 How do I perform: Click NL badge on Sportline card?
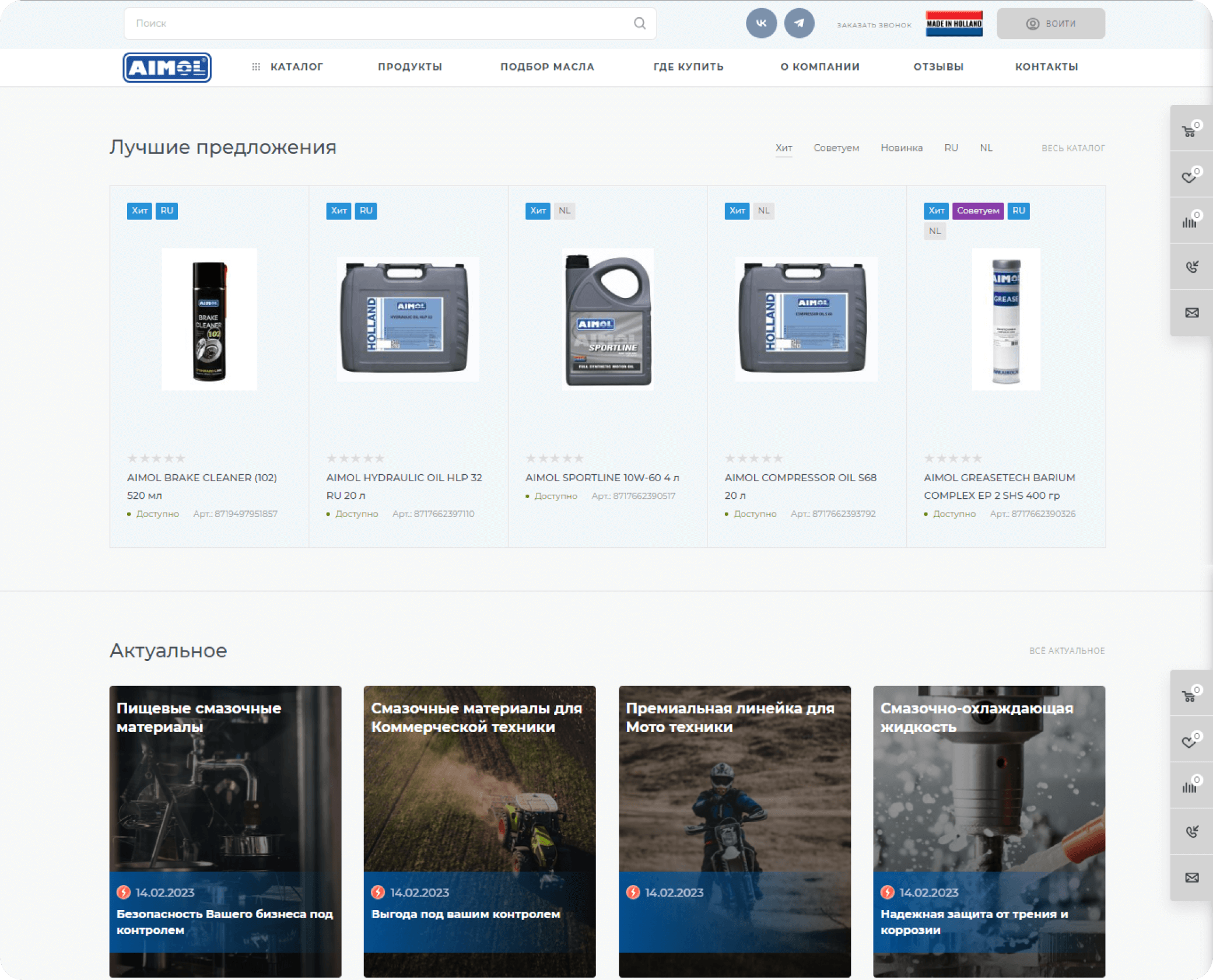coord(565,211)
